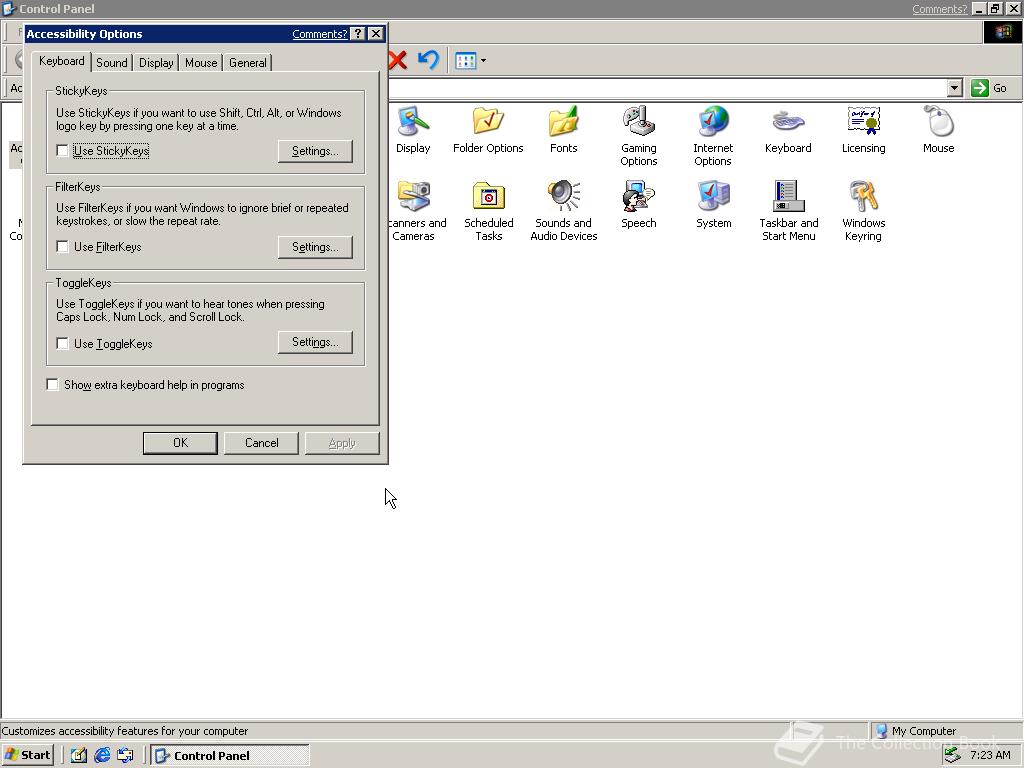
Task: Open ToggleKeys Settings button
Action: point(315,342)
